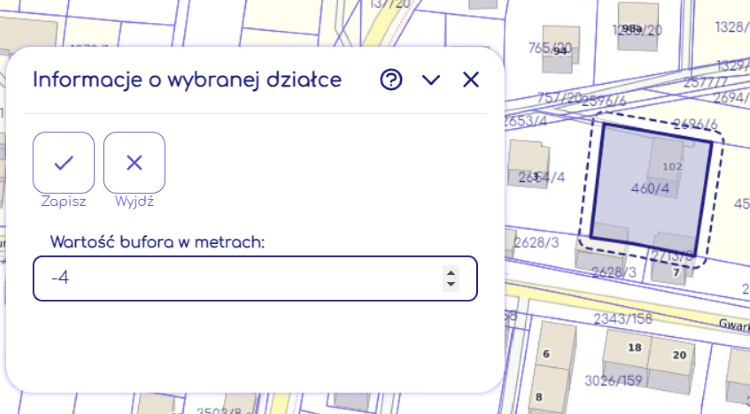Open the help question mark icon
The width and height of the screenshot is (750, 414).
point(391,80)
